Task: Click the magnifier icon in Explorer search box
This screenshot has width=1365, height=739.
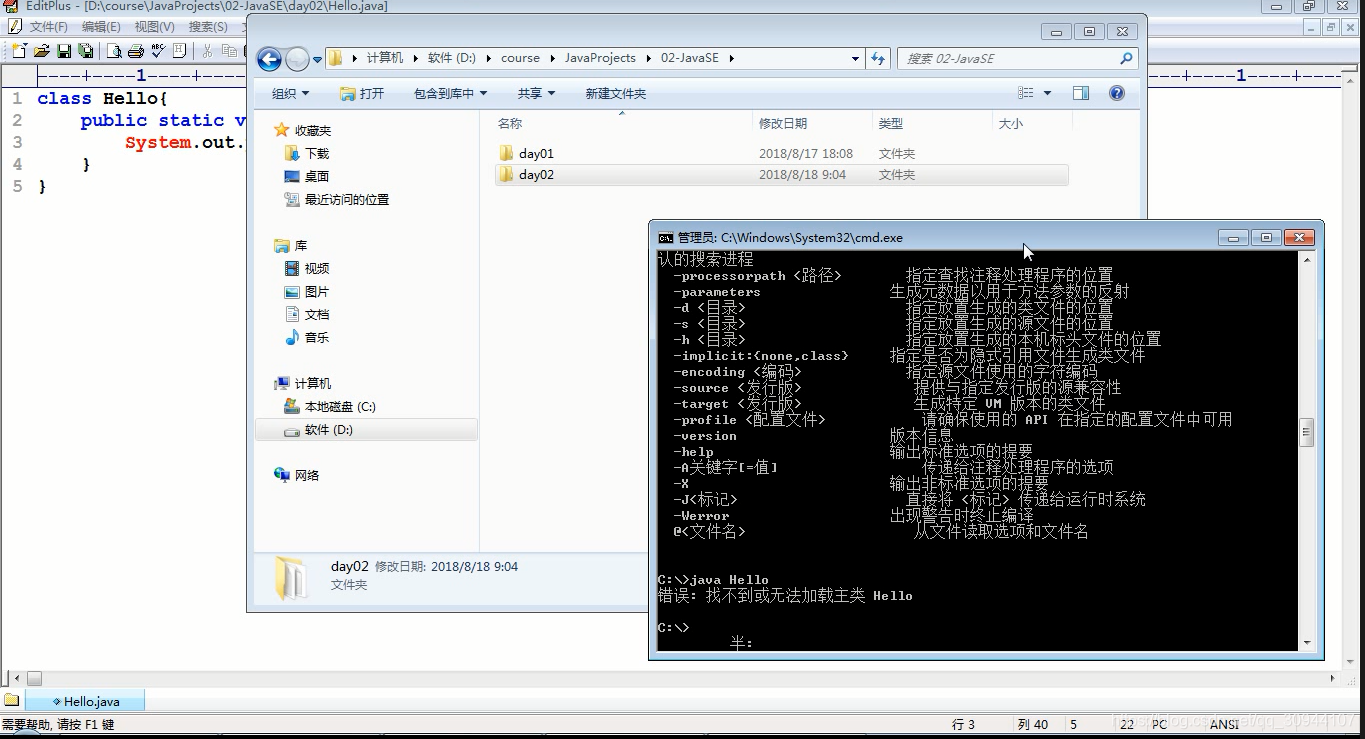Action: pyautogui.click(x=1127, y=58)
